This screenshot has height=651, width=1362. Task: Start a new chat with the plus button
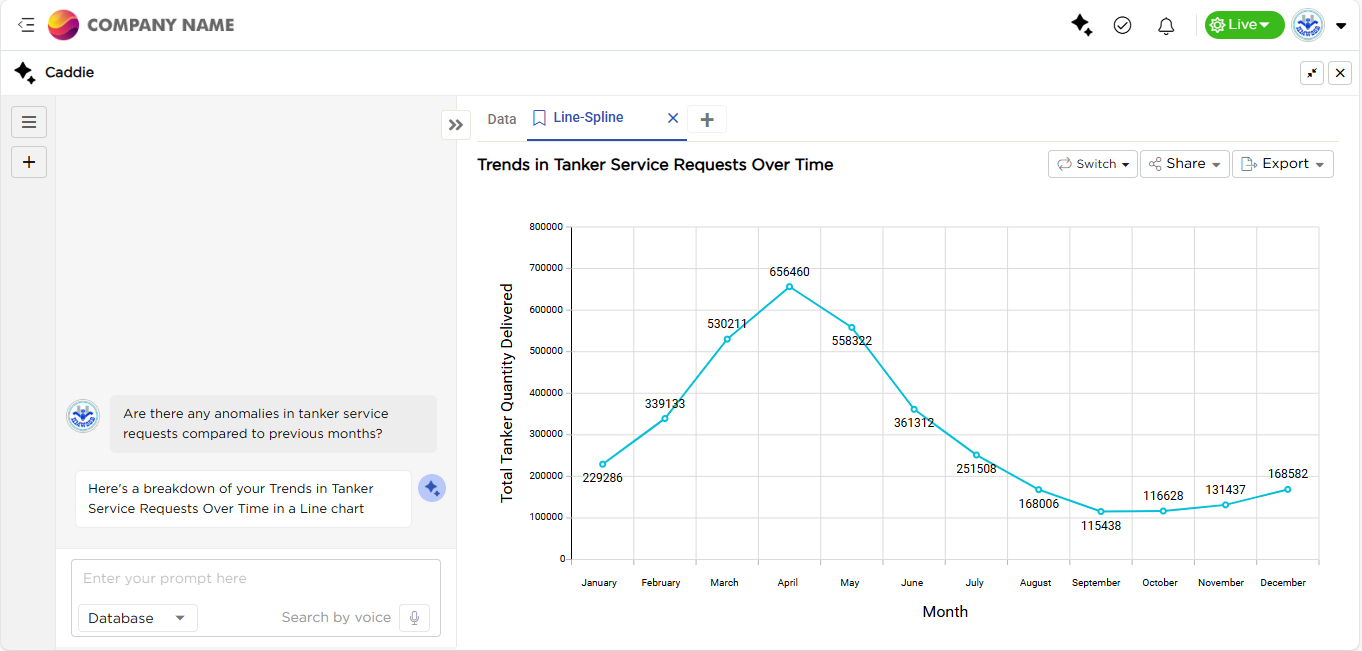pos(29,162)
